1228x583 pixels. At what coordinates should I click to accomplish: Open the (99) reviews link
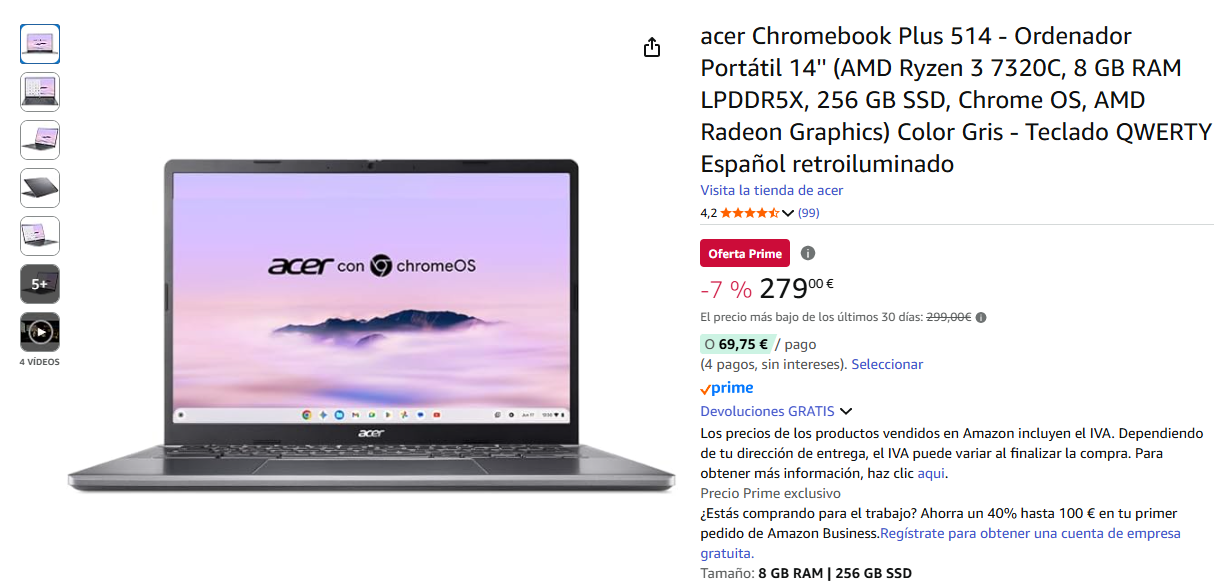pos(809,213)
